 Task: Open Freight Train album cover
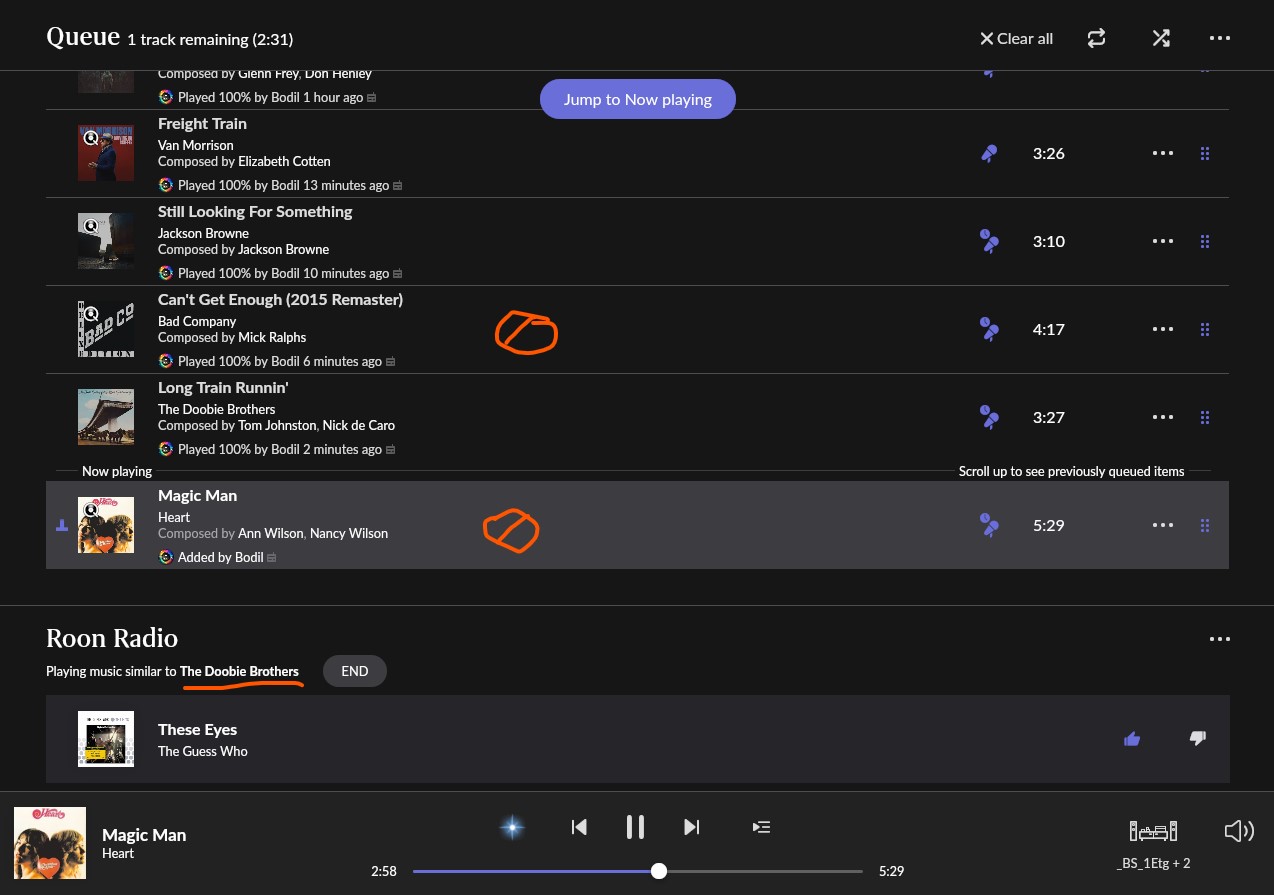point(106,153)
